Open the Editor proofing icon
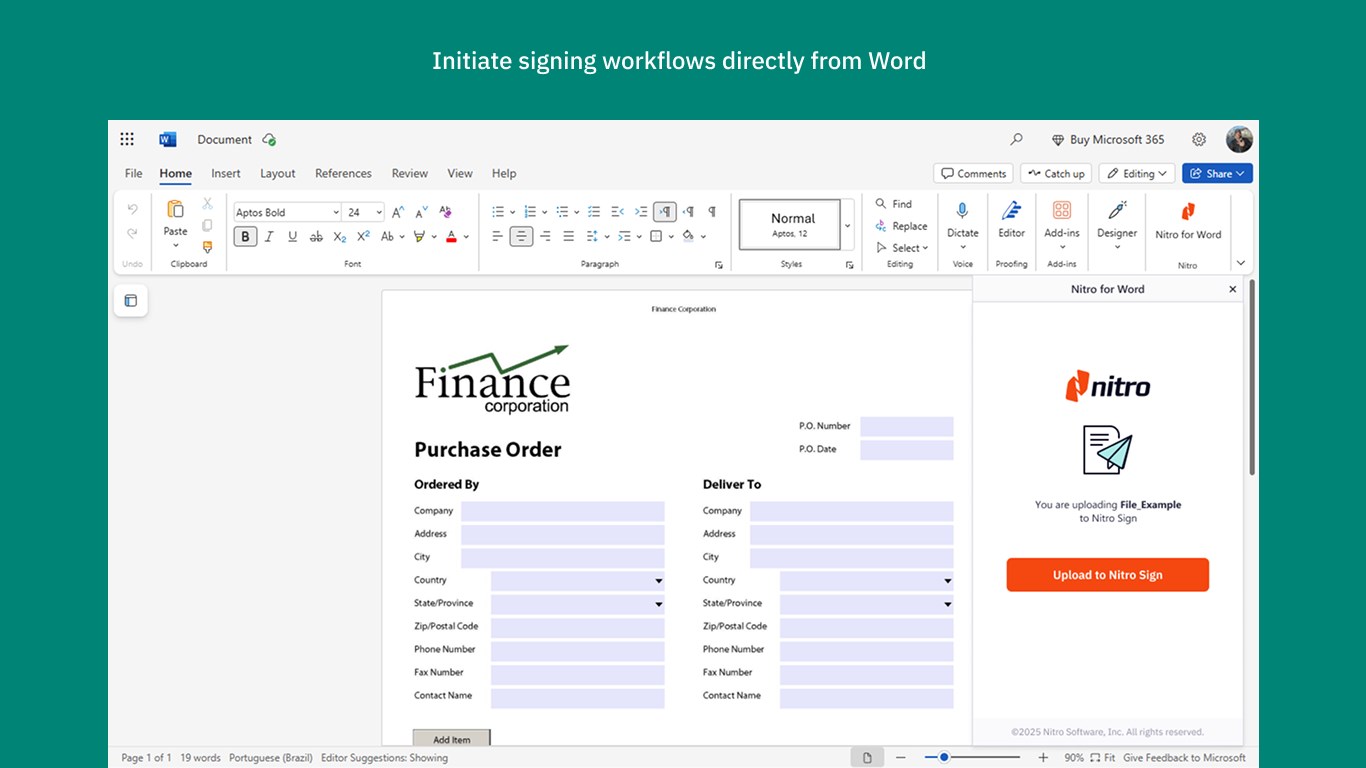1366x768 pixels. click(1011, 210)
